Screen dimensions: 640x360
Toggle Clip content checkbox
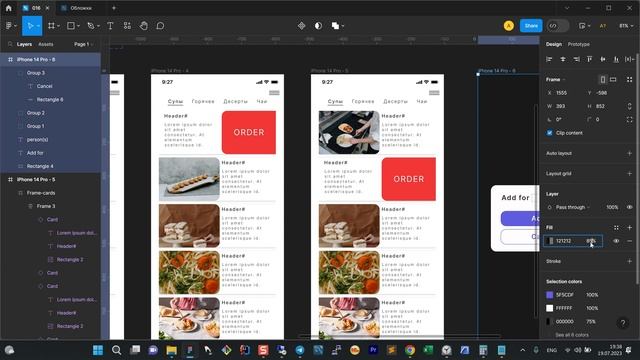pos(549,133)
